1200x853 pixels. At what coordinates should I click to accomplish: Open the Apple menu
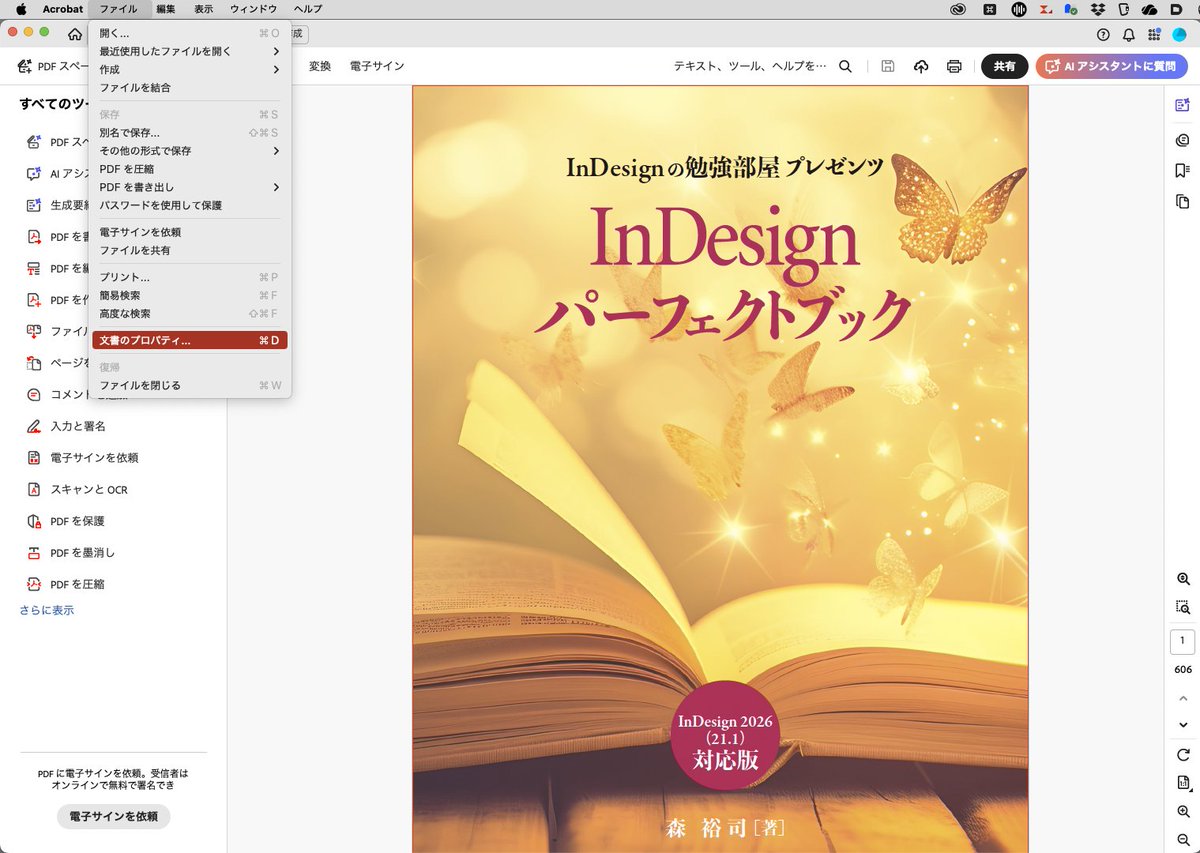(x=21, y=9)
